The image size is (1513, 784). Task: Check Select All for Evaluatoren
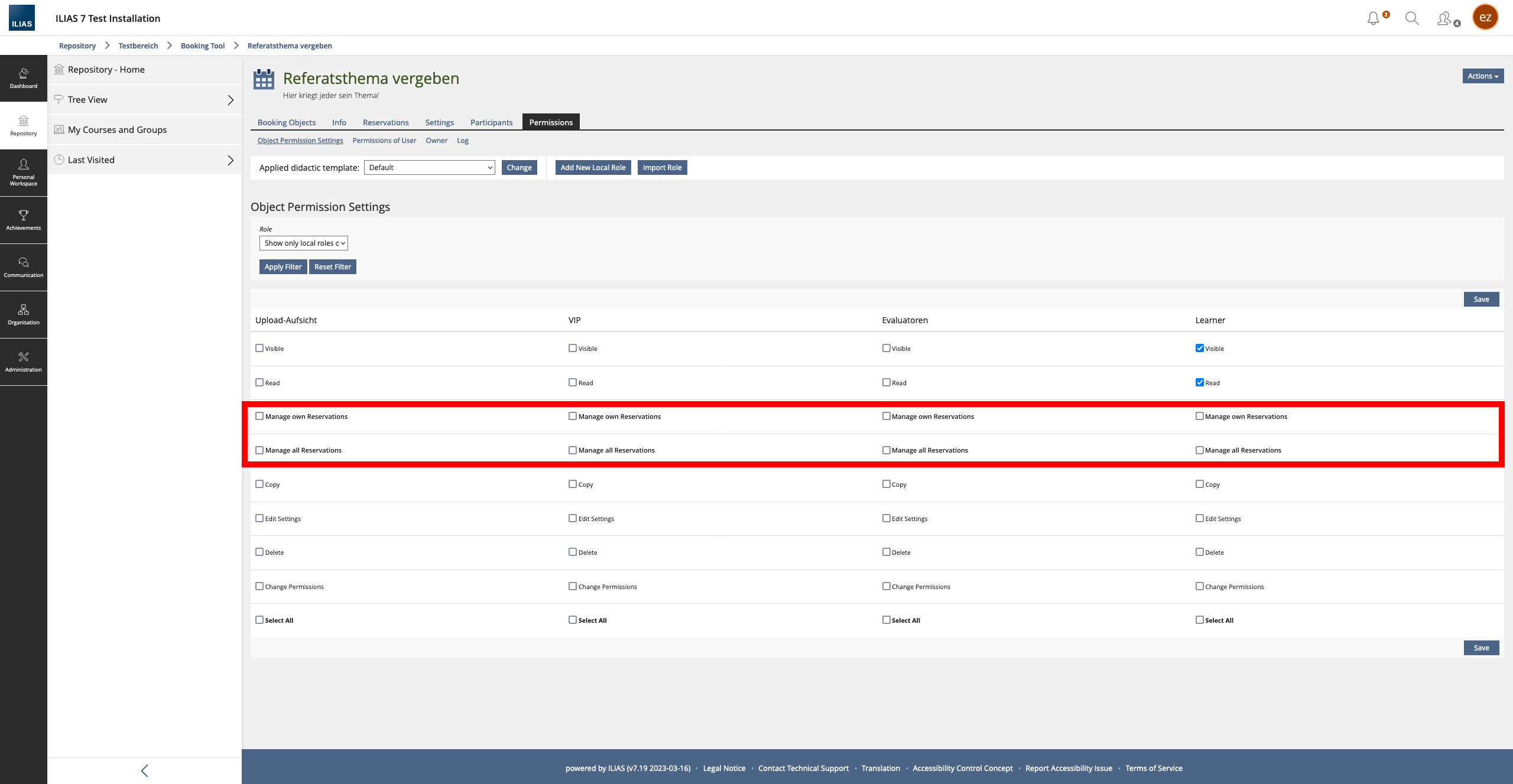(x=887, y=620)
